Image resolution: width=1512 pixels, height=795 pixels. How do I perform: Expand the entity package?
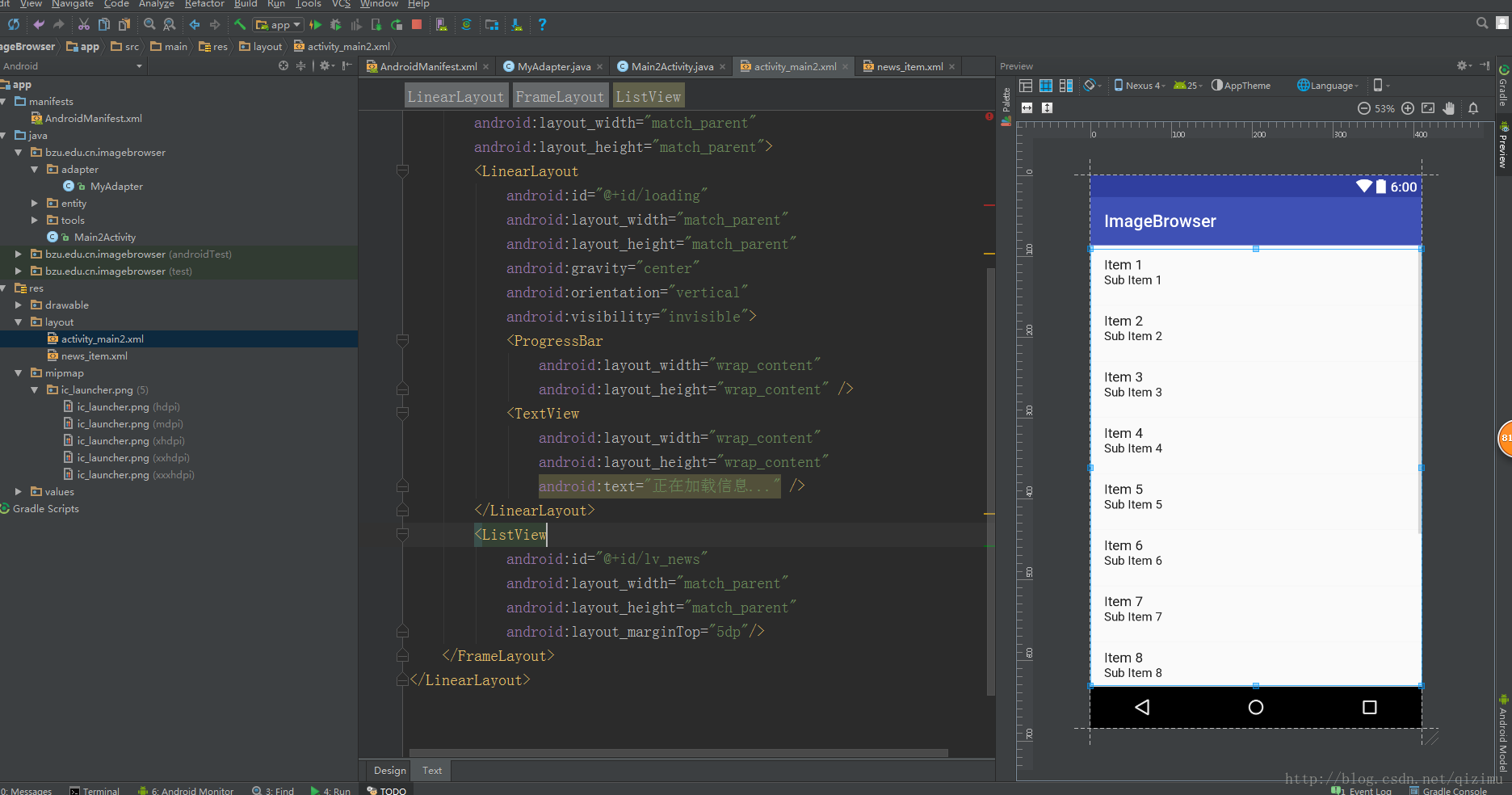click(35, 204)
